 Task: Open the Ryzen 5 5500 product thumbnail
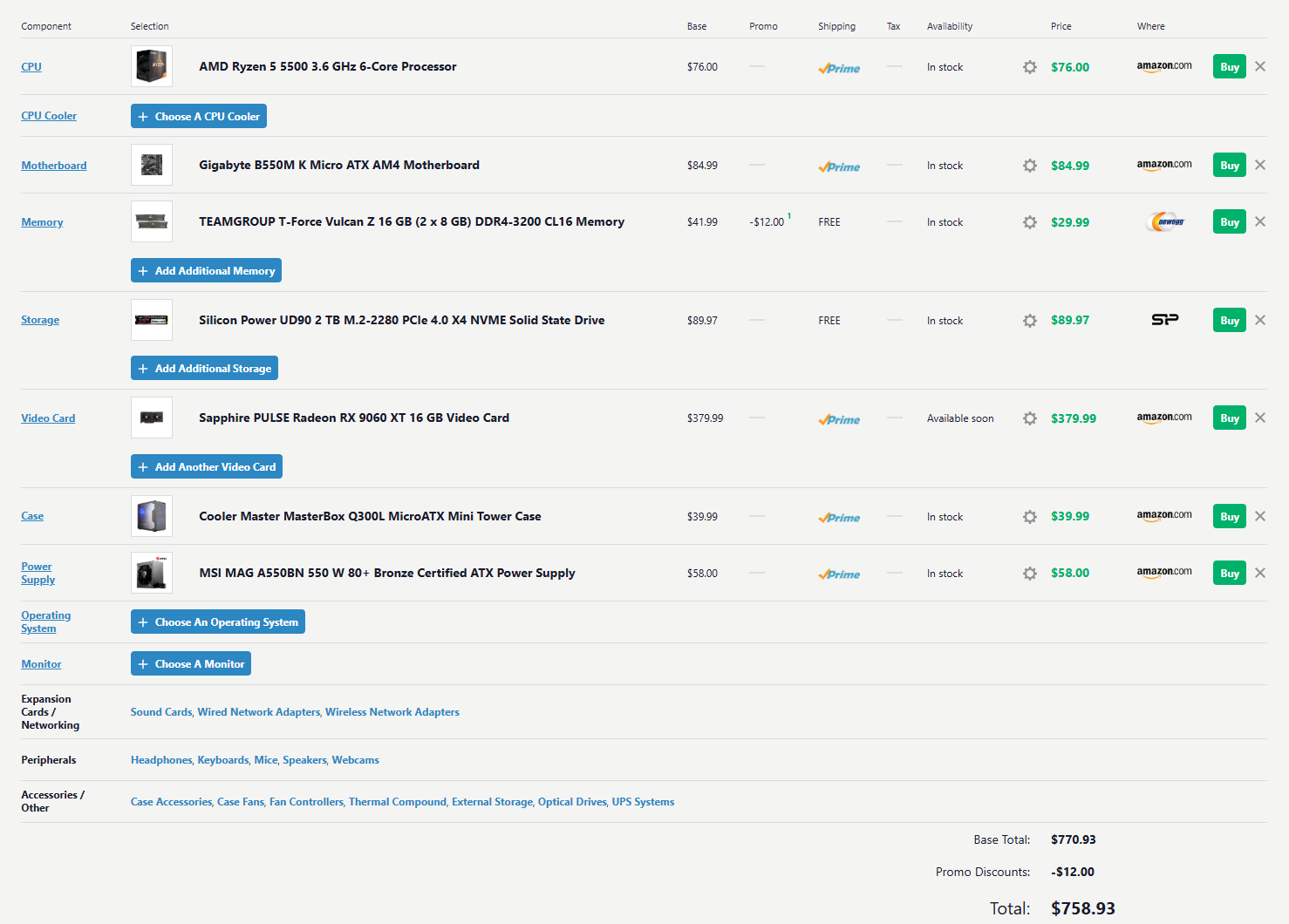coord(152,66)
